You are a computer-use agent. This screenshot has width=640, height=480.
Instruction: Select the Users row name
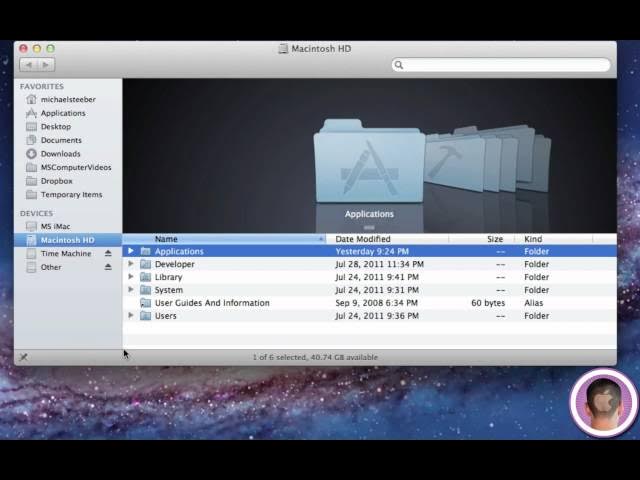[x=166, y=316]
